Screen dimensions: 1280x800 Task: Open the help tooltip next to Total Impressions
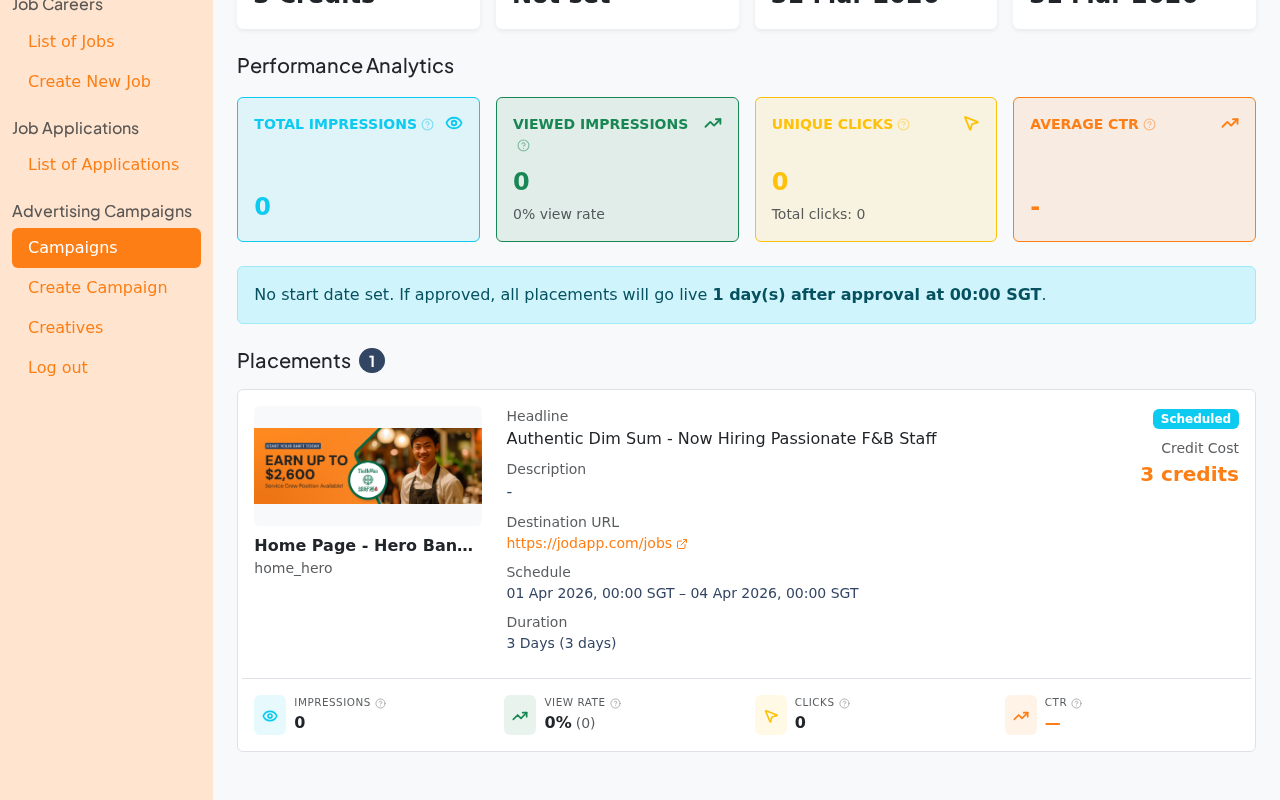click(429, 122)
